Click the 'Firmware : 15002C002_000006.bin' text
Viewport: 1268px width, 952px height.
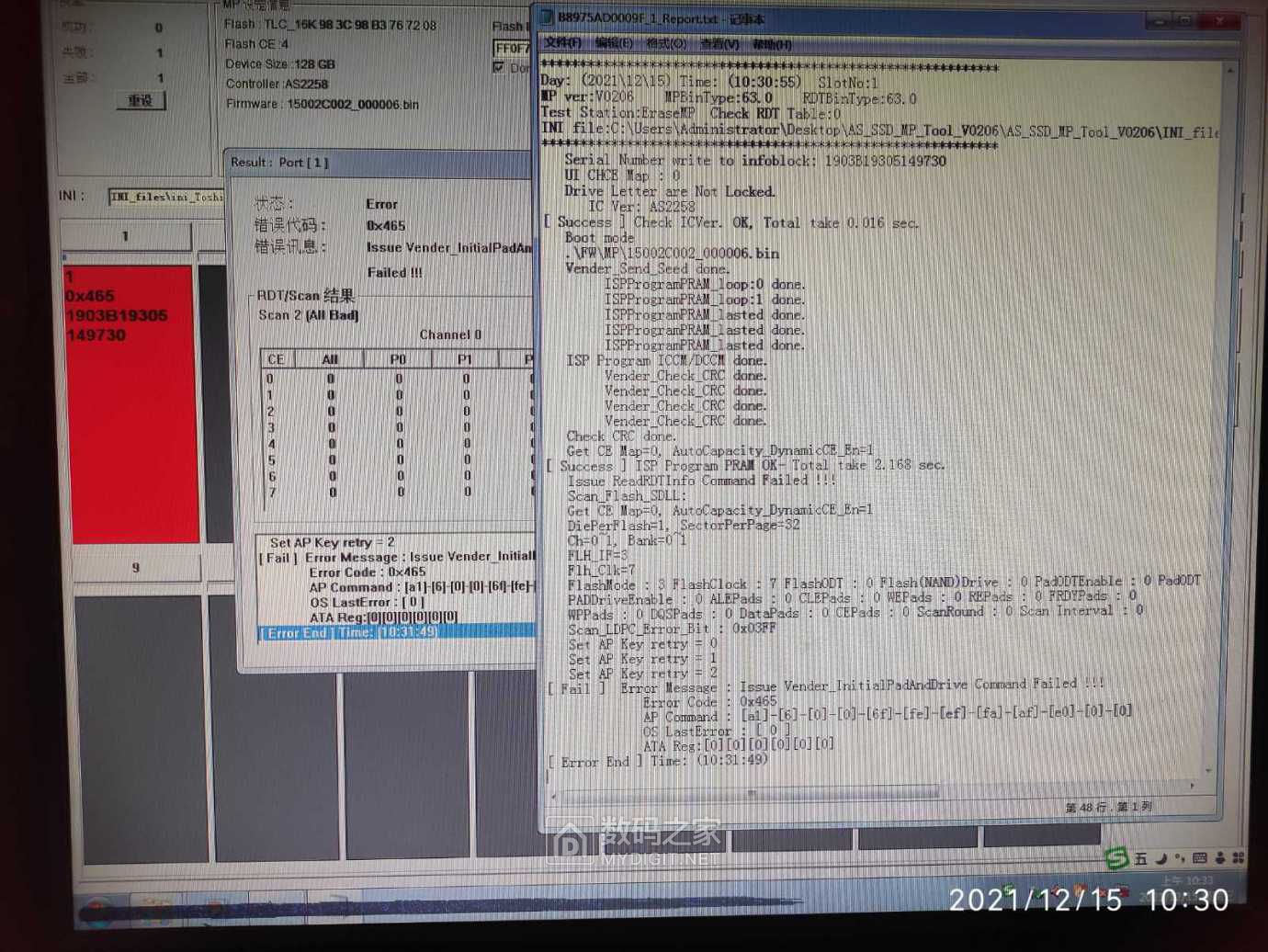pyautogui.click(x=323, y=104)
